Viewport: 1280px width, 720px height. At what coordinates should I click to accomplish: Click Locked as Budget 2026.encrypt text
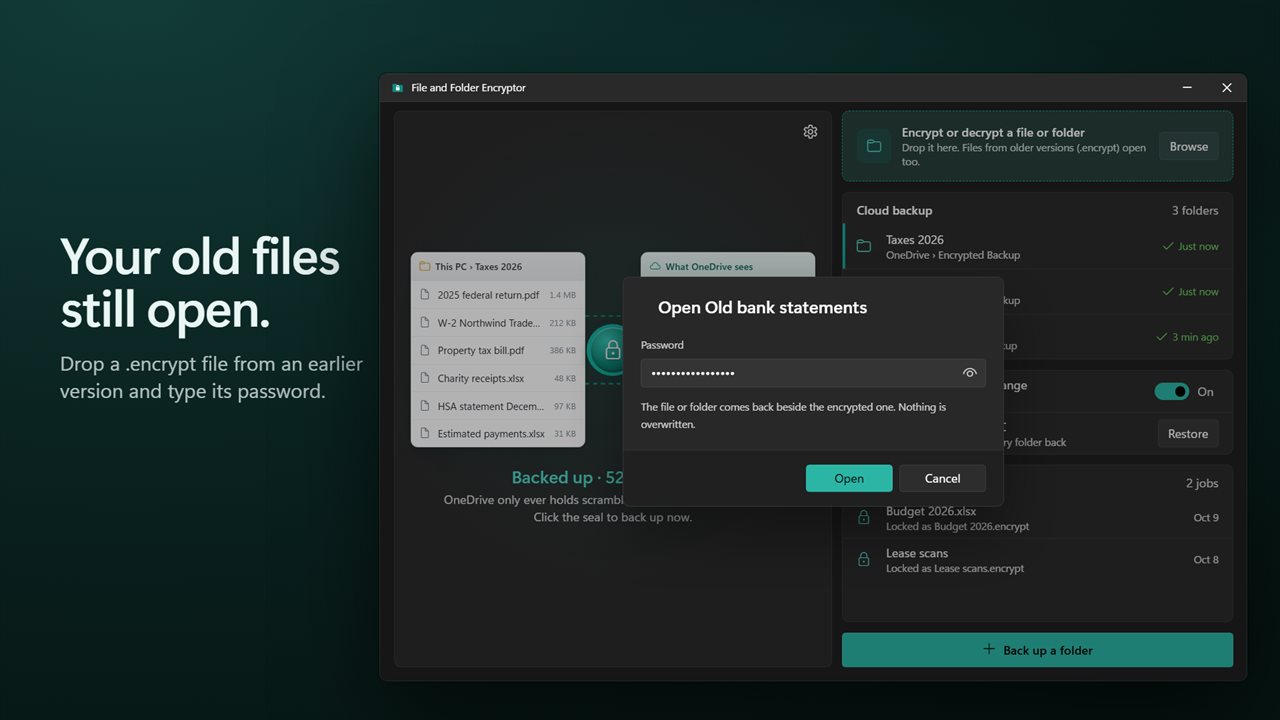(957, 527)
